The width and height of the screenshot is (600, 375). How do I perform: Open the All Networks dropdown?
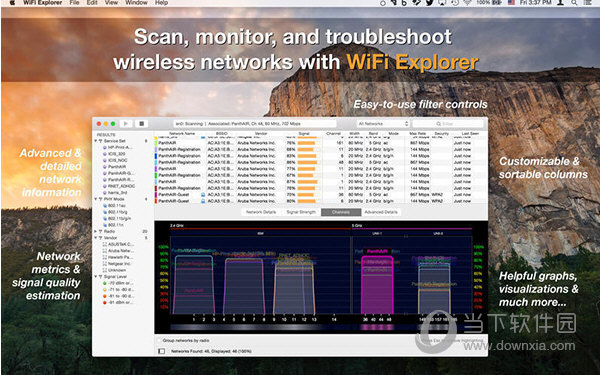click(383, 124)
